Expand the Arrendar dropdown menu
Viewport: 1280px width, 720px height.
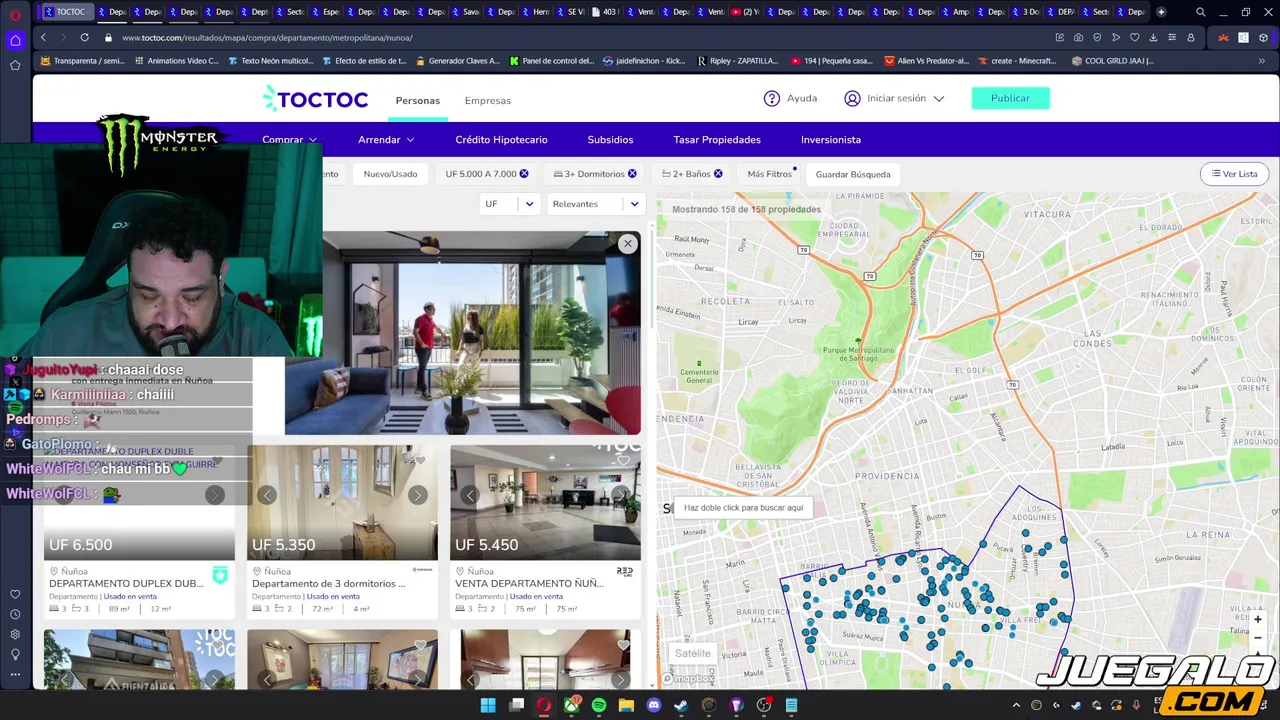click(386, 140)
